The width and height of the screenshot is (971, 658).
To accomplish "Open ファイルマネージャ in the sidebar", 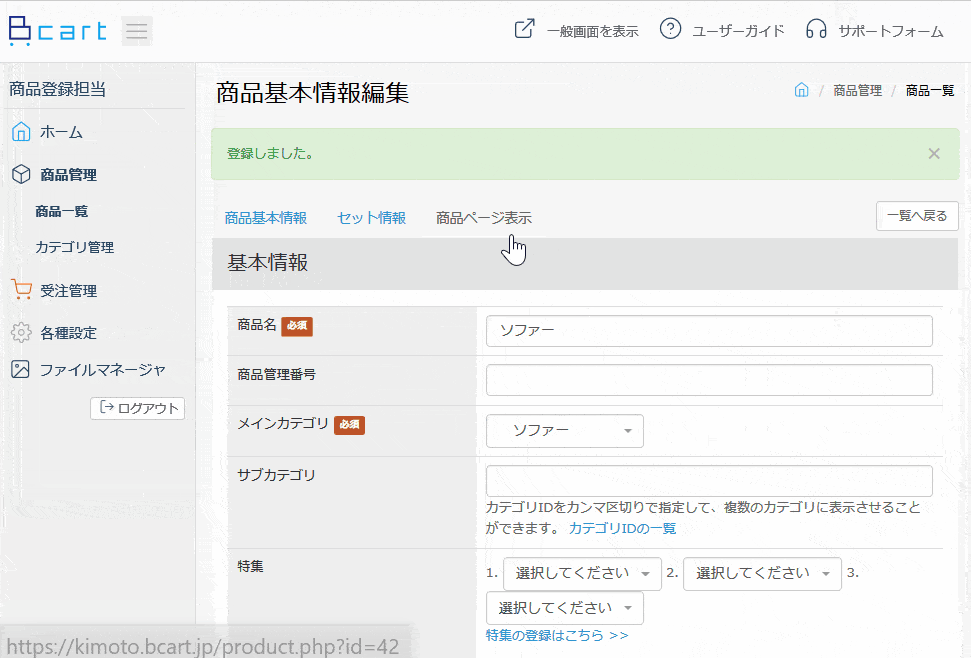I will click(x=103, y=370).
